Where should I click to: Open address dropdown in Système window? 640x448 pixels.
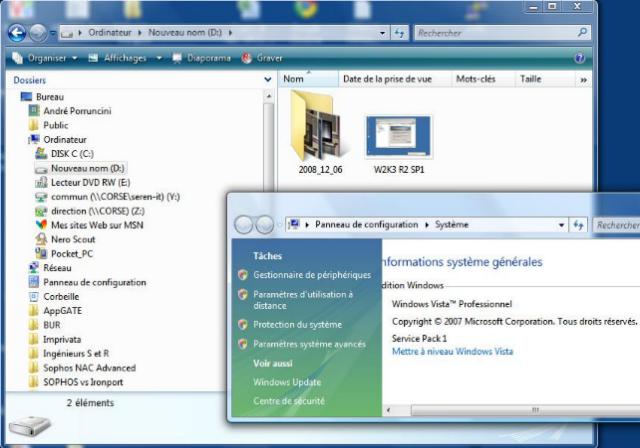pos(562,225)
